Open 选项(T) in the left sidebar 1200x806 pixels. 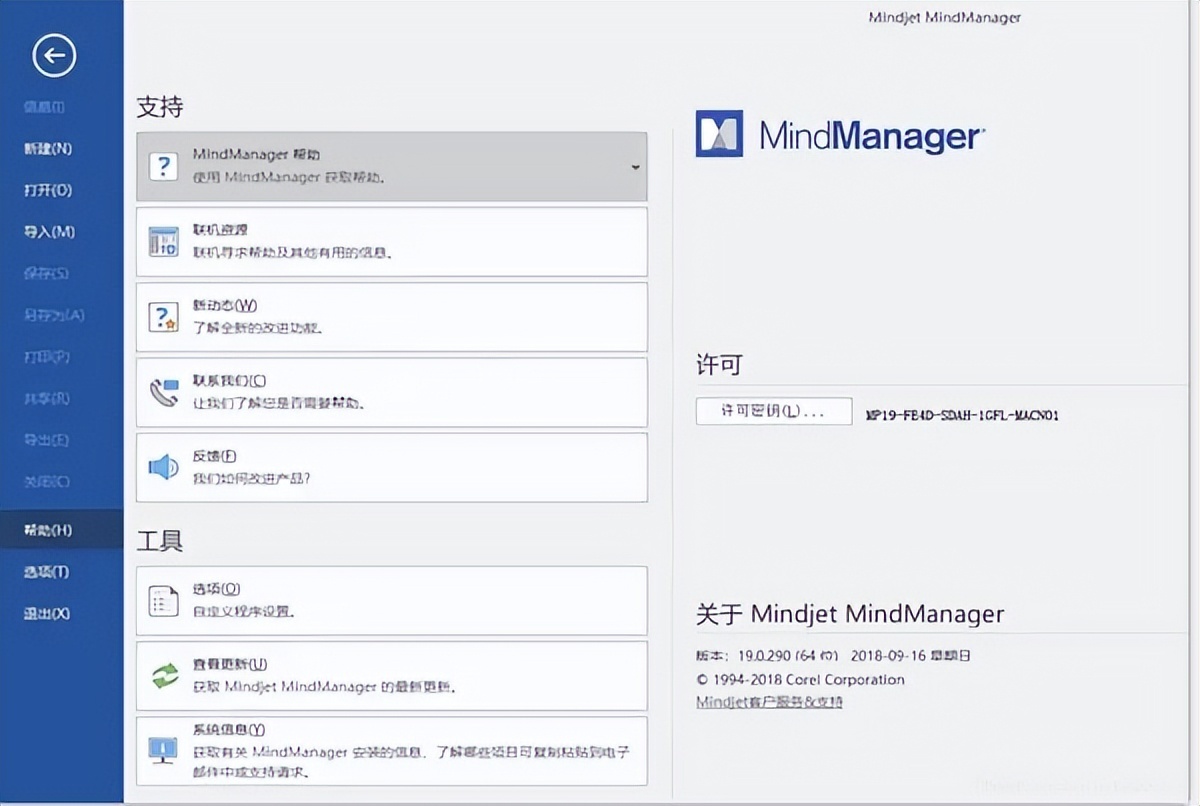(x=47, y=572)
